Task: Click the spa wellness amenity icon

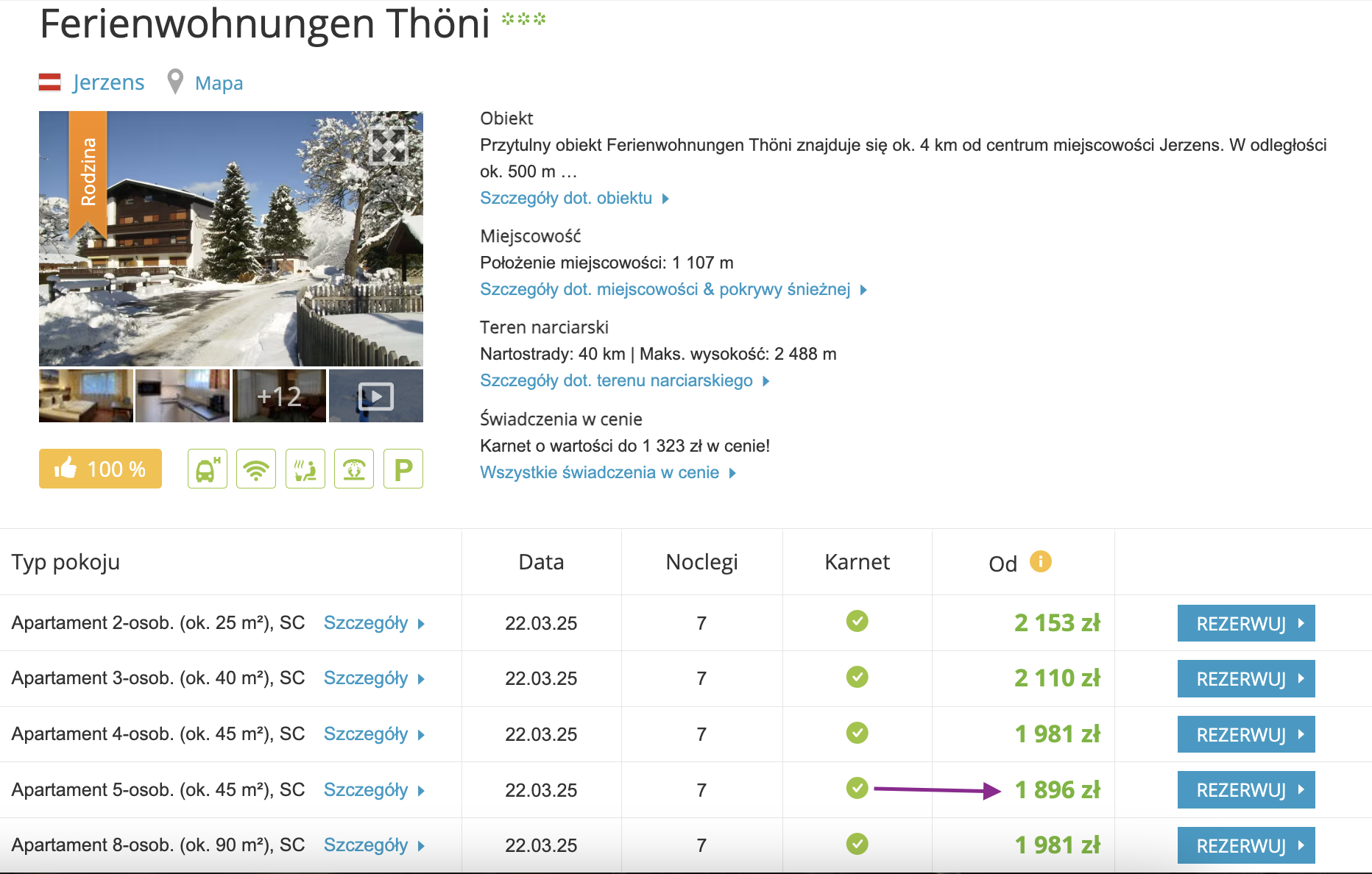Action: tap(354, 469)
